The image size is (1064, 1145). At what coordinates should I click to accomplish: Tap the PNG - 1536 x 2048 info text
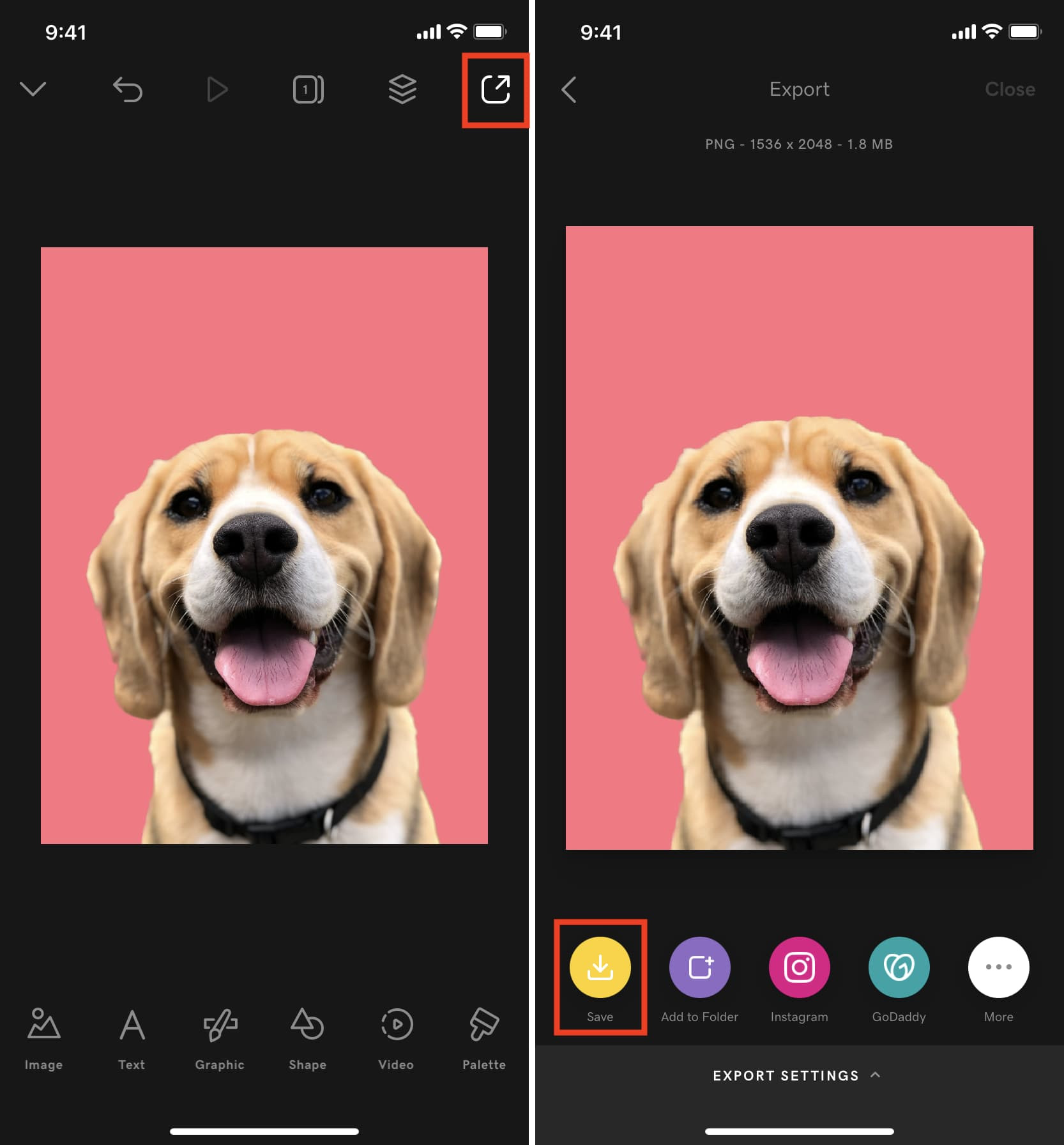click(798, 144)
